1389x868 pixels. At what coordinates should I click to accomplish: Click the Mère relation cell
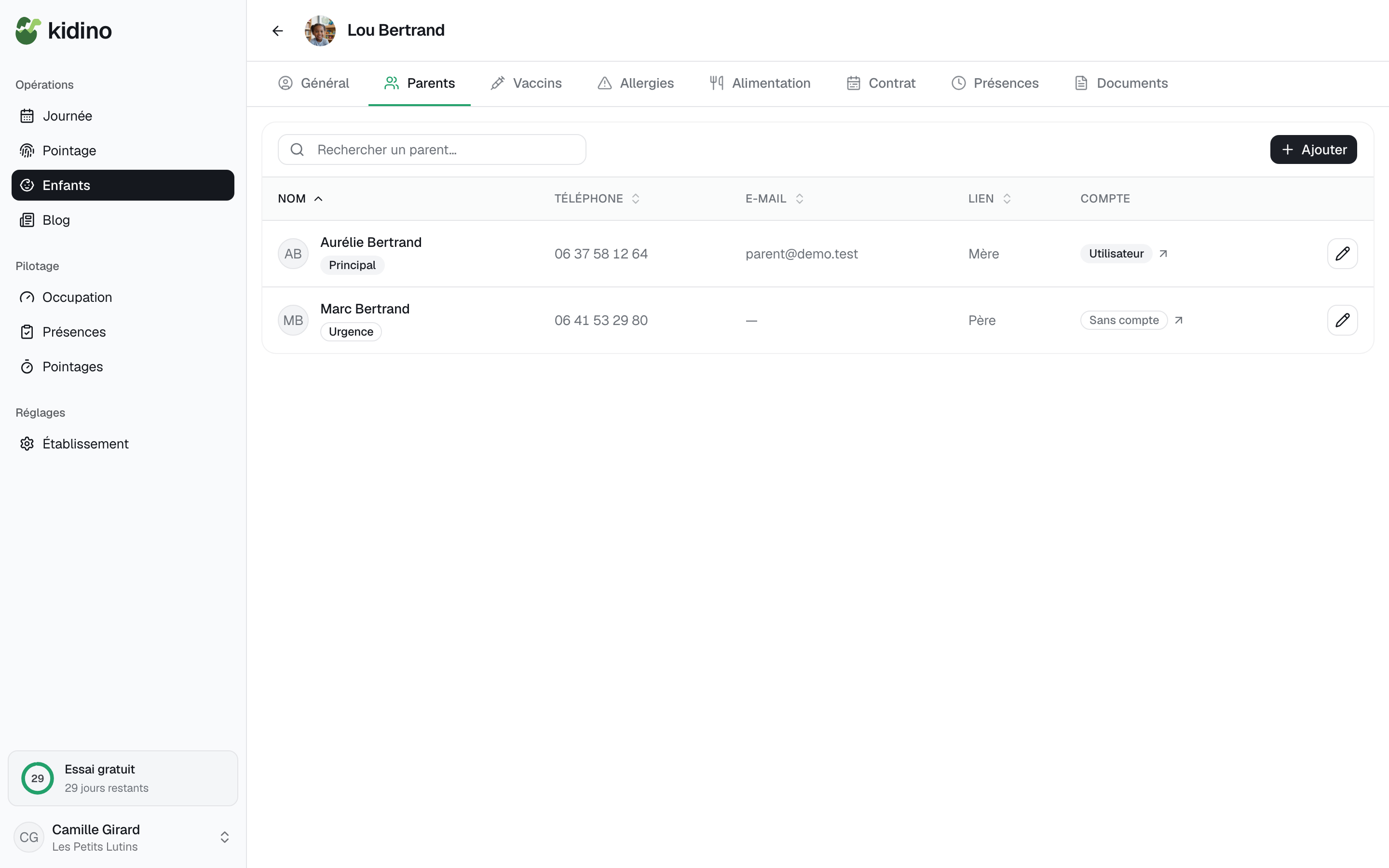(983, 254)
